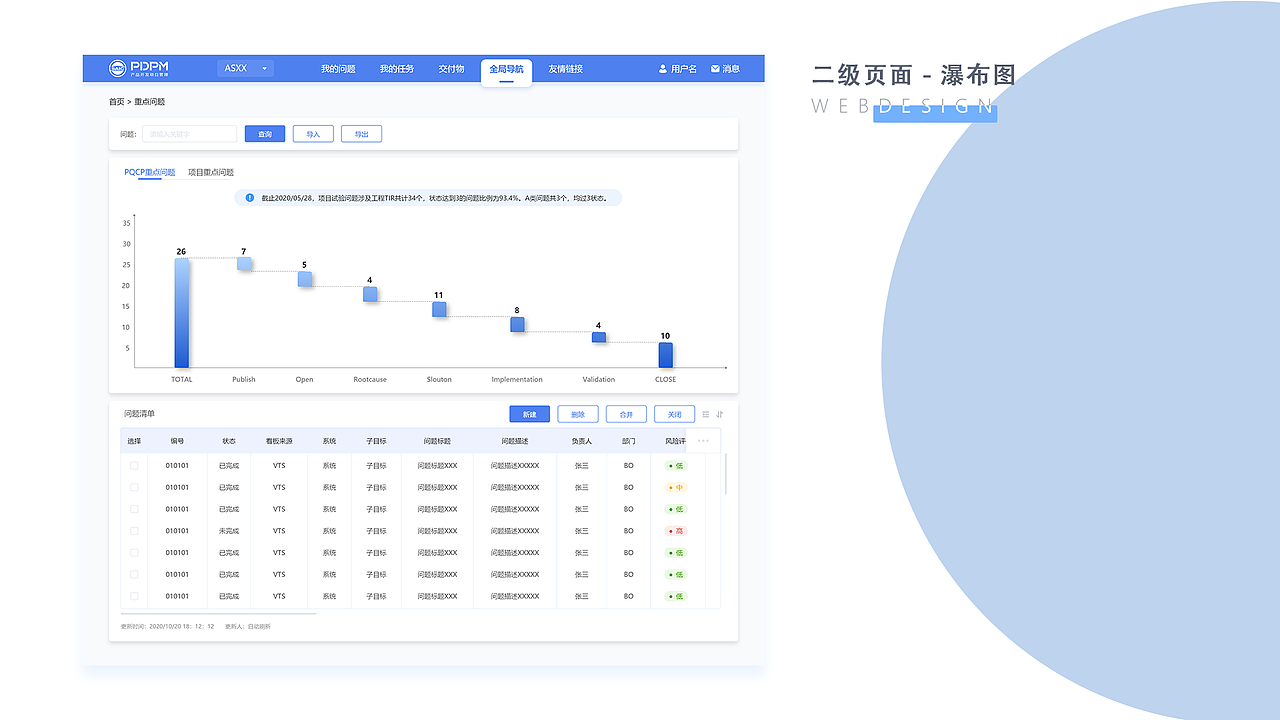Select the PQCP重点问题 chart tab
Image resolution: width=1280 pixels, height=720 pixels.
[150, 173]
